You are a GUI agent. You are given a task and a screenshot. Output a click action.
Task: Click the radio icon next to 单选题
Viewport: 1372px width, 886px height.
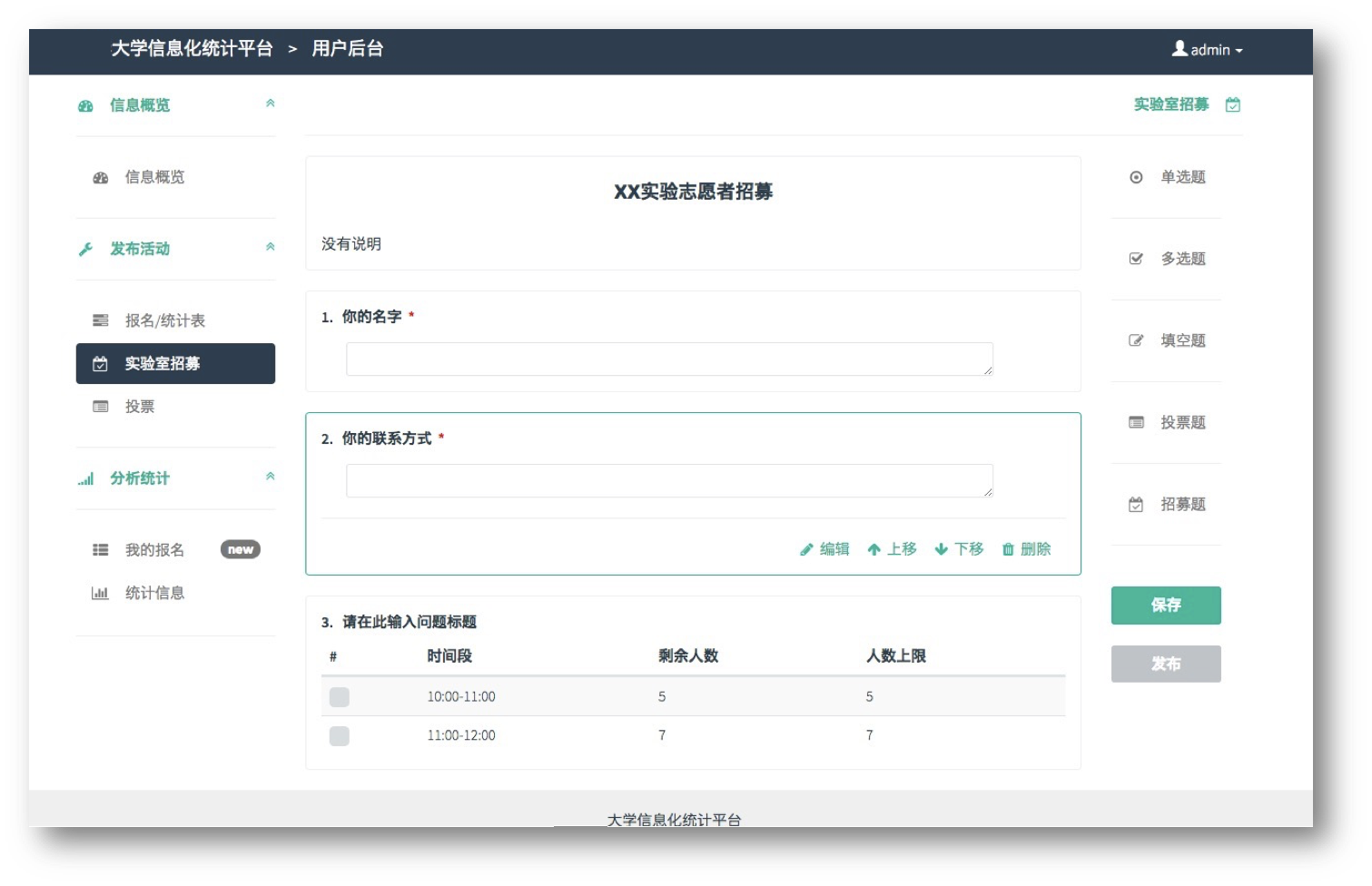[1136, 177]
